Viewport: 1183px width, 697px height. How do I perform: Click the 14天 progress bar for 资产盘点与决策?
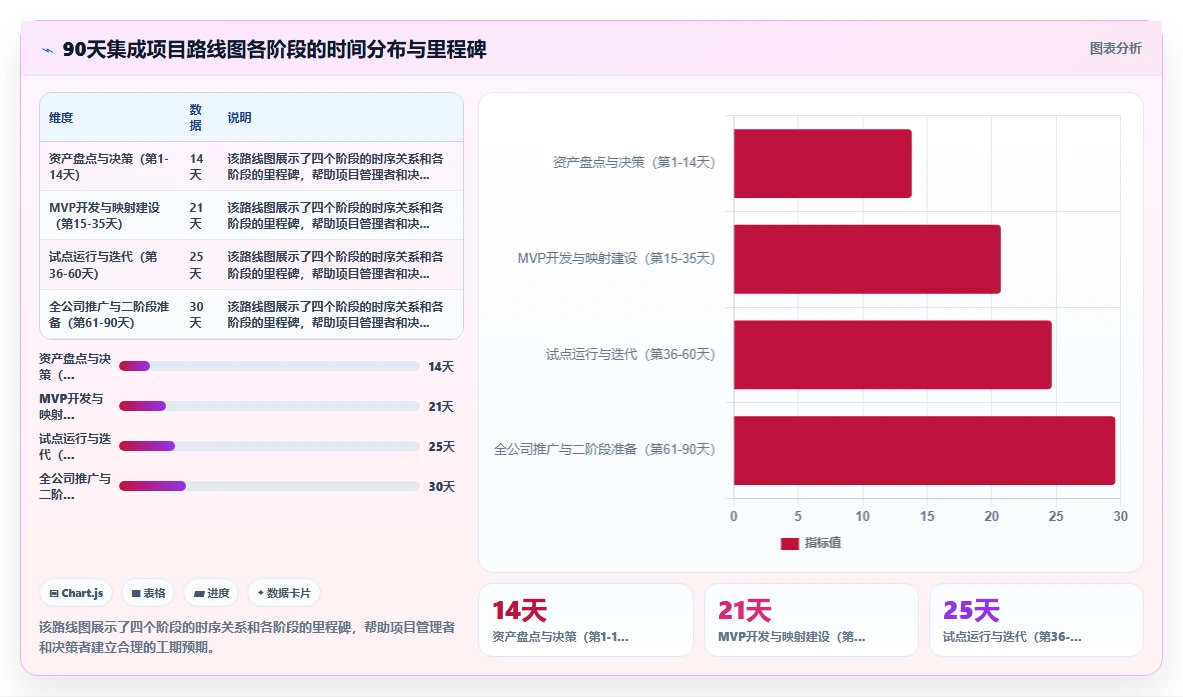pyautogui.click(x=269, y=366)
